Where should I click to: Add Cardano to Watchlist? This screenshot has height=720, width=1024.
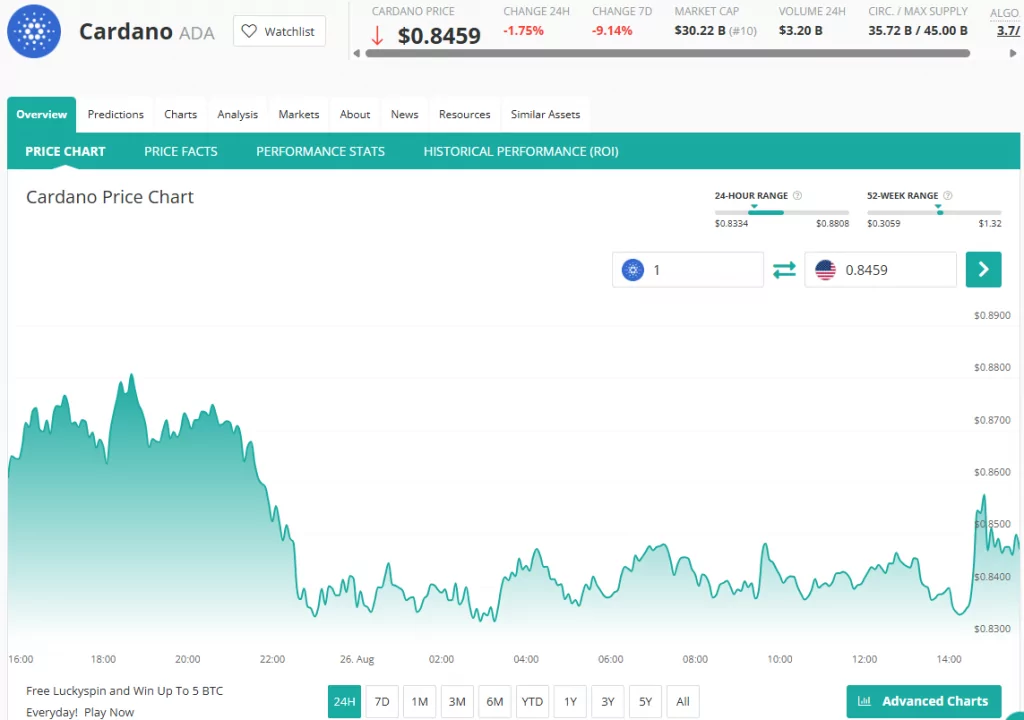point(279,31)
